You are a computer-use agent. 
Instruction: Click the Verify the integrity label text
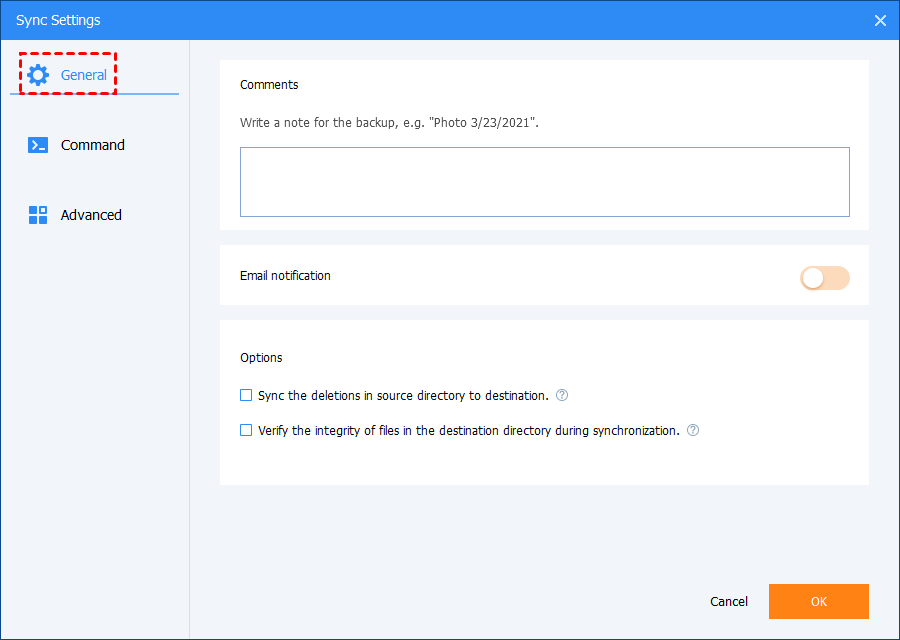[x=468, y=431]
